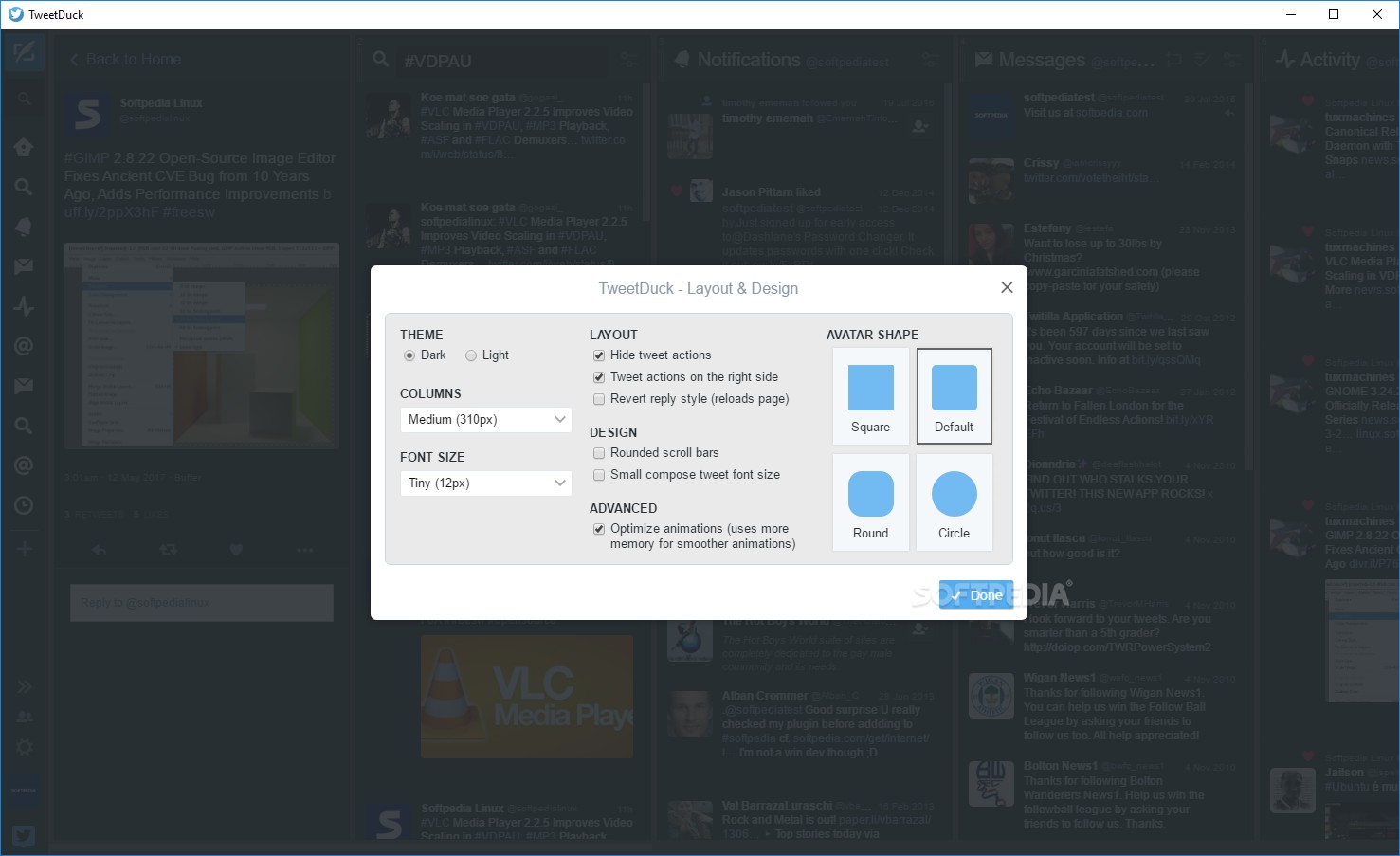The width and height of the screenshot is (1400, 856).
Task: Click the bell icon in Notifications header
Action: (x=682, y=60)
